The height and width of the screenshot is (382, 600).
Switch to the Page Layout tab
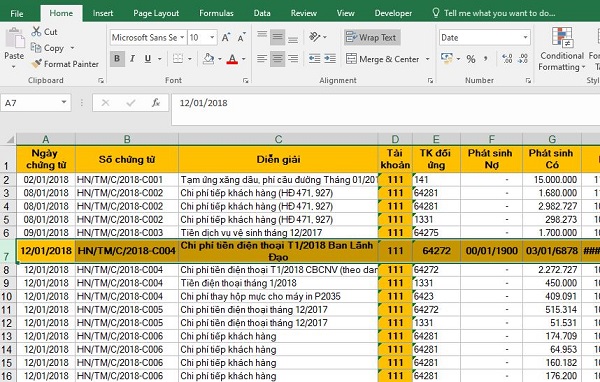coord(156,13)
